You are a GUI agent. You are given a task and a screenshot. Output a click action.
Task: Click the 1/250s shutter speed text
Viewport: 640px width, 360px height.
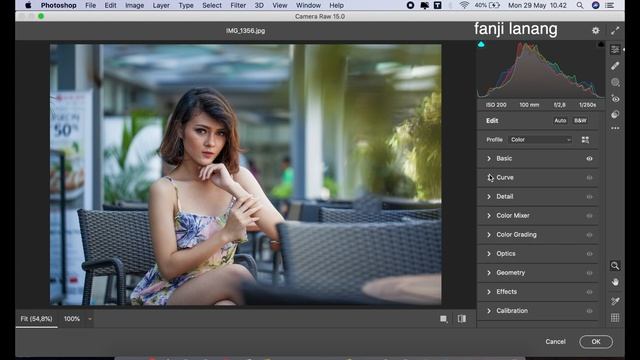point(587,105)
